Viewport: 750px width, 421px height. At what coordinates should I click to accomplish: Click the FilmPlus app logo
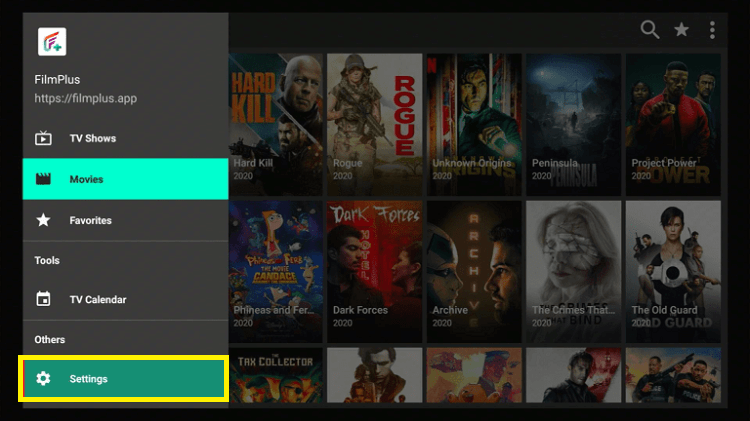52,42
